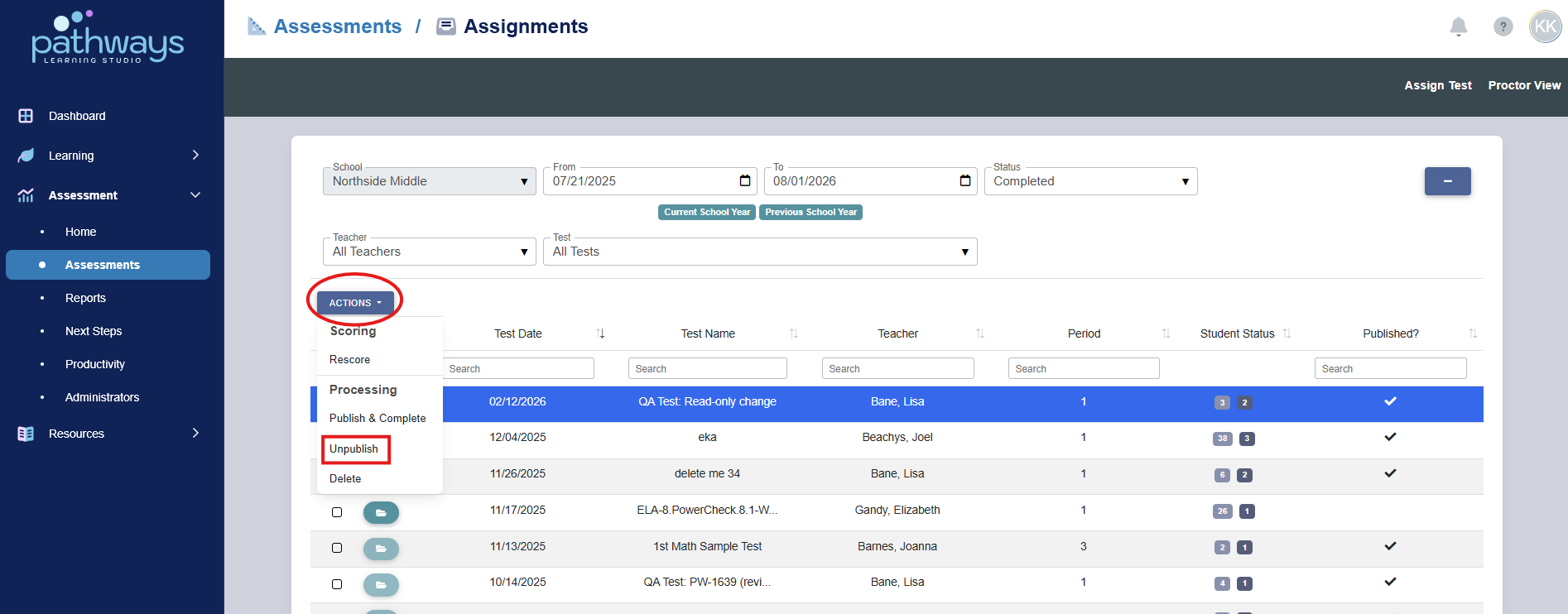Apply Current School Year date range
Image resolution: width=1568 pixels, height=614 pixels.
point(707,213)
